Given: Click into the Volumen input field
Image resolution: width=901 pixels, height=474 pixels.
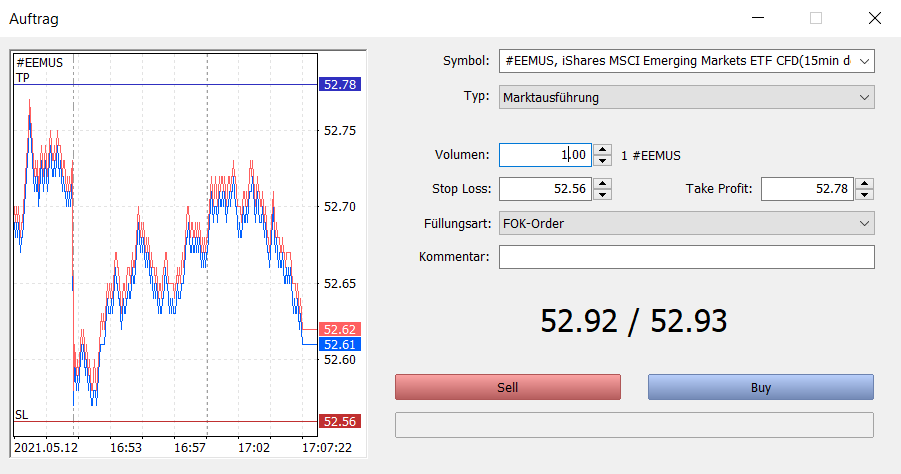Looking at the screenshot, I should pos(545,155).
